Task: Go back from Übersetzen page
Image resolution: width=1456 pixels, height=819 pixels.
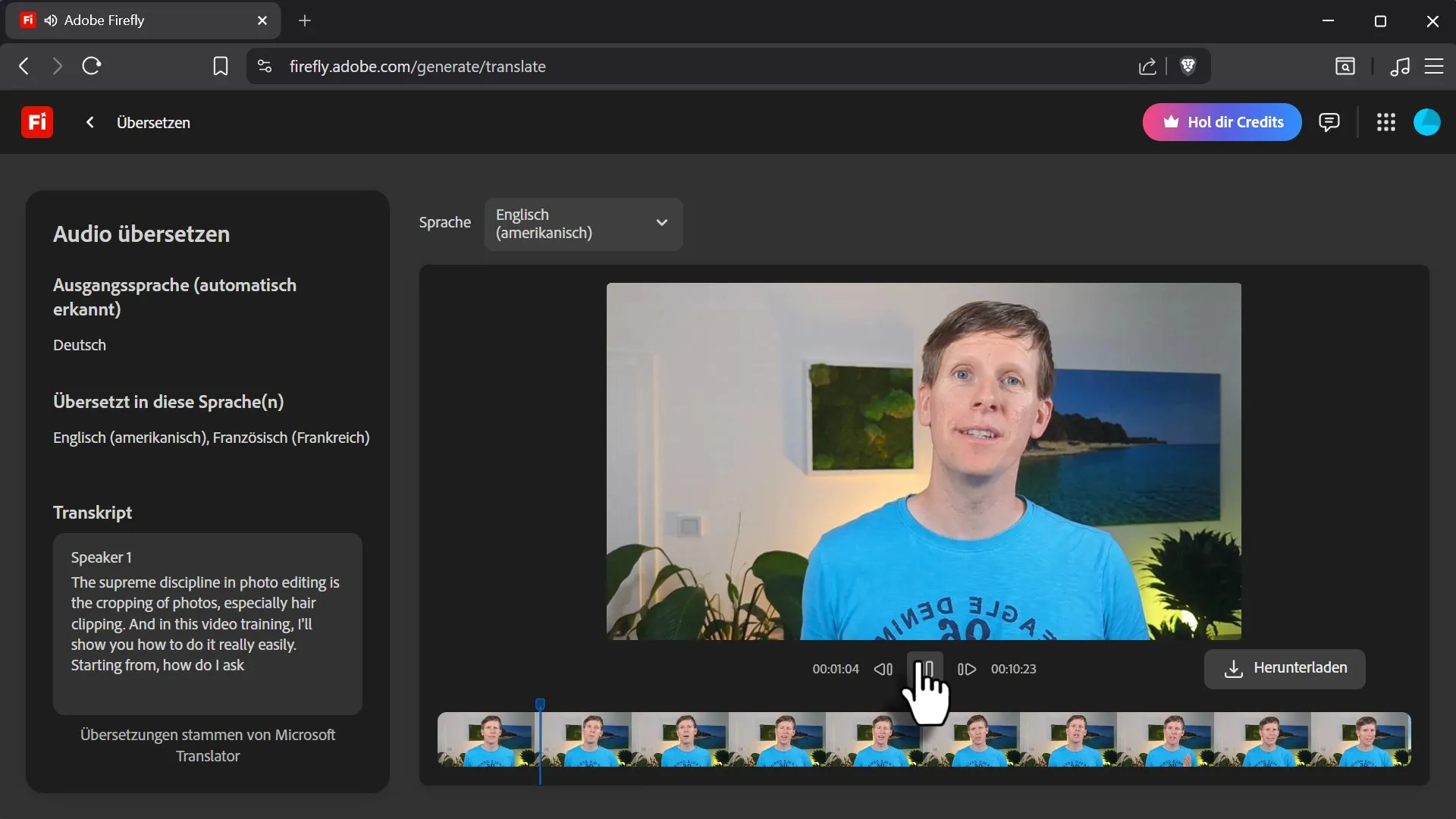Action: [x=90, y=122]
